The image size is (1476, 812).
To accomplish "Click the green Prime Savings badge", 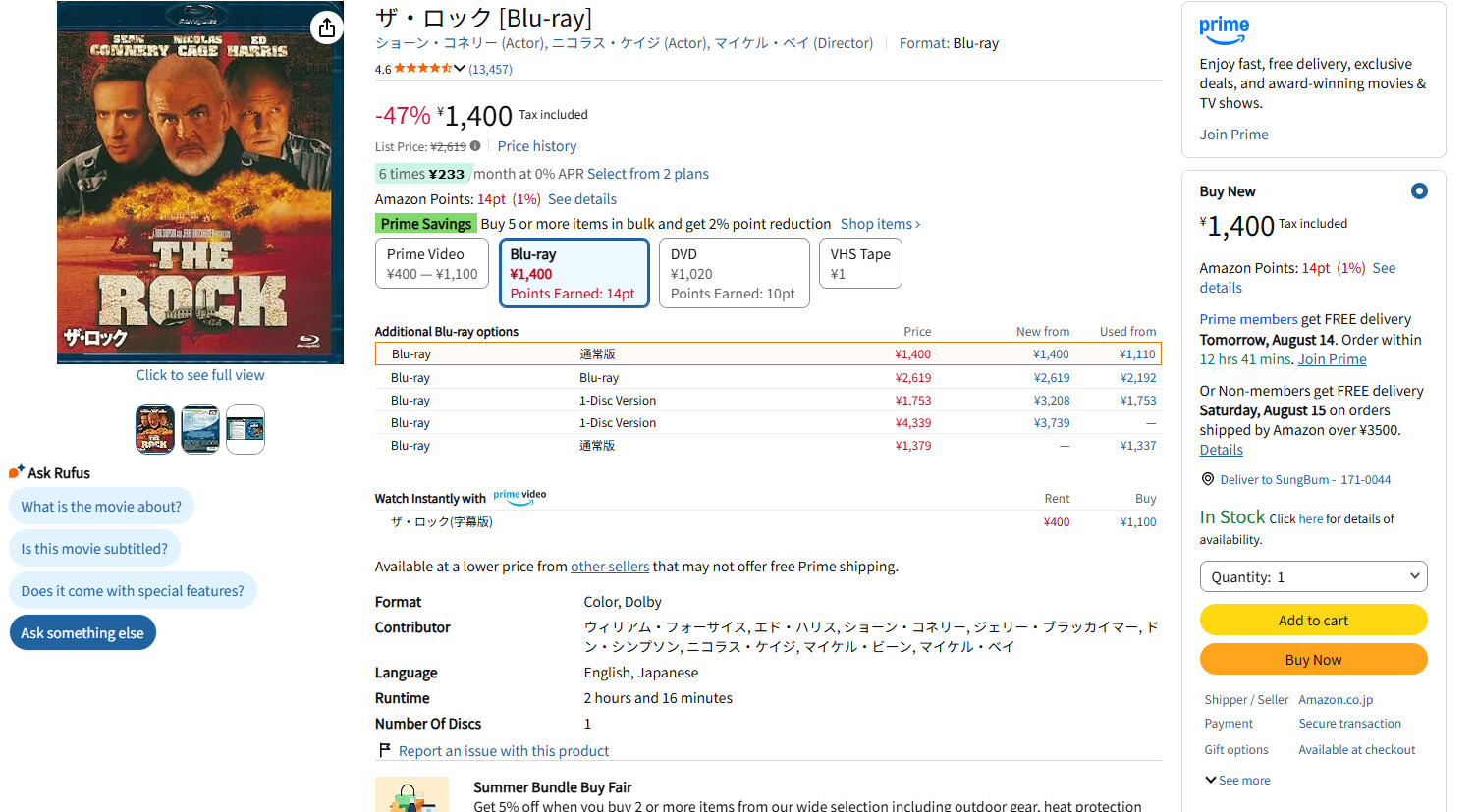I will click(425, 224).
